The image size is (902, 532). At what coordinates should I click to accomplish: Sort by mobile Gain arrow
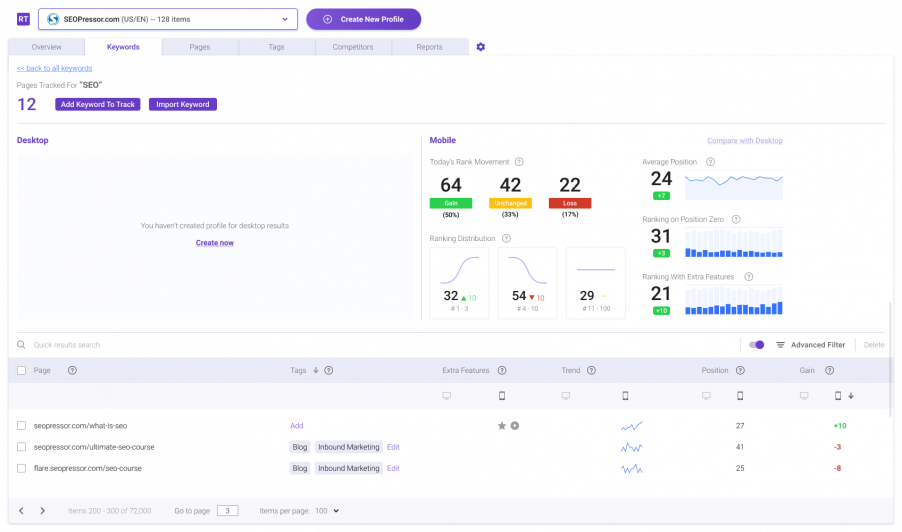click(851, 396)
